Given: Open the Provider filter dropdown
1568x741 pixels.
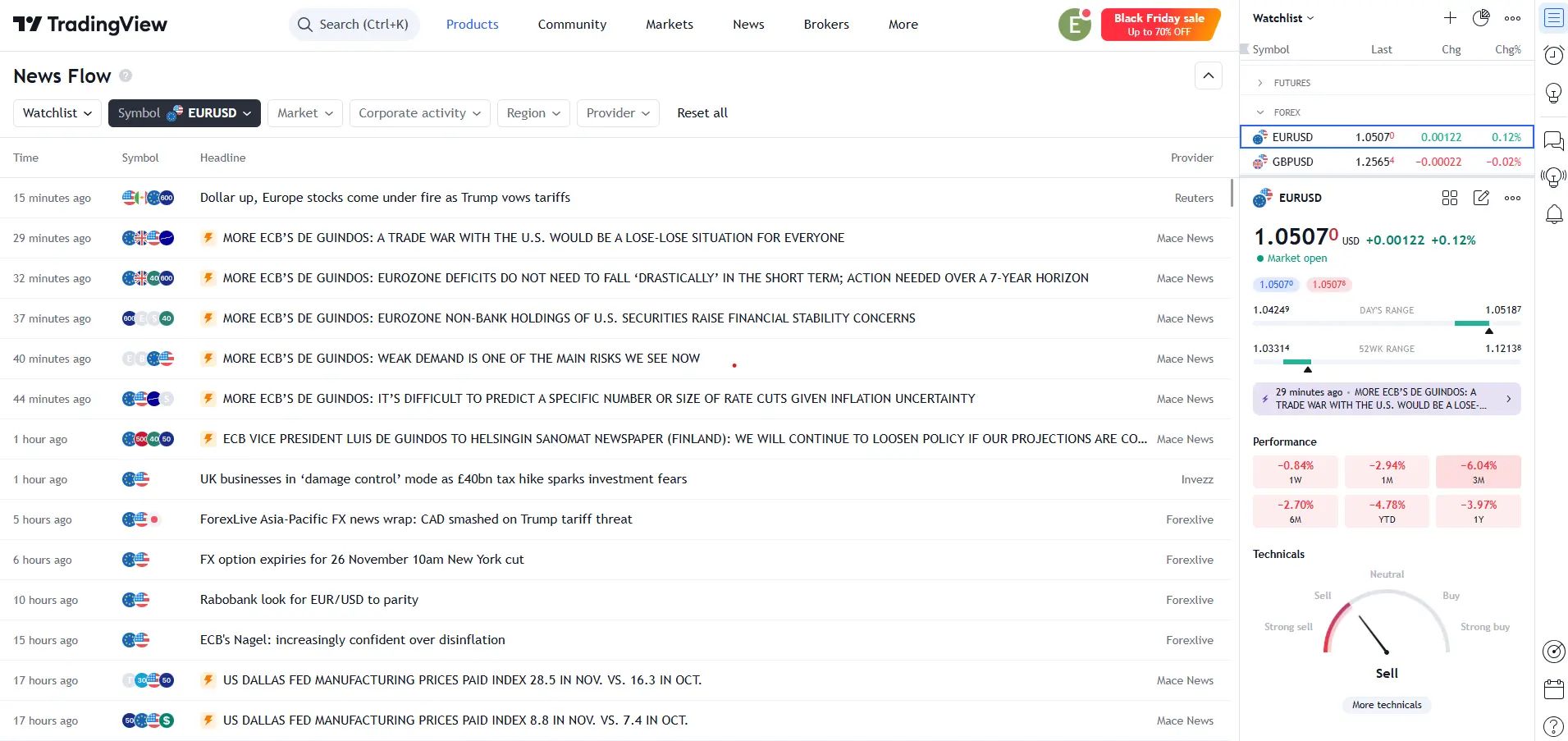Looking at the screenshot, I should tap(618, 113).
